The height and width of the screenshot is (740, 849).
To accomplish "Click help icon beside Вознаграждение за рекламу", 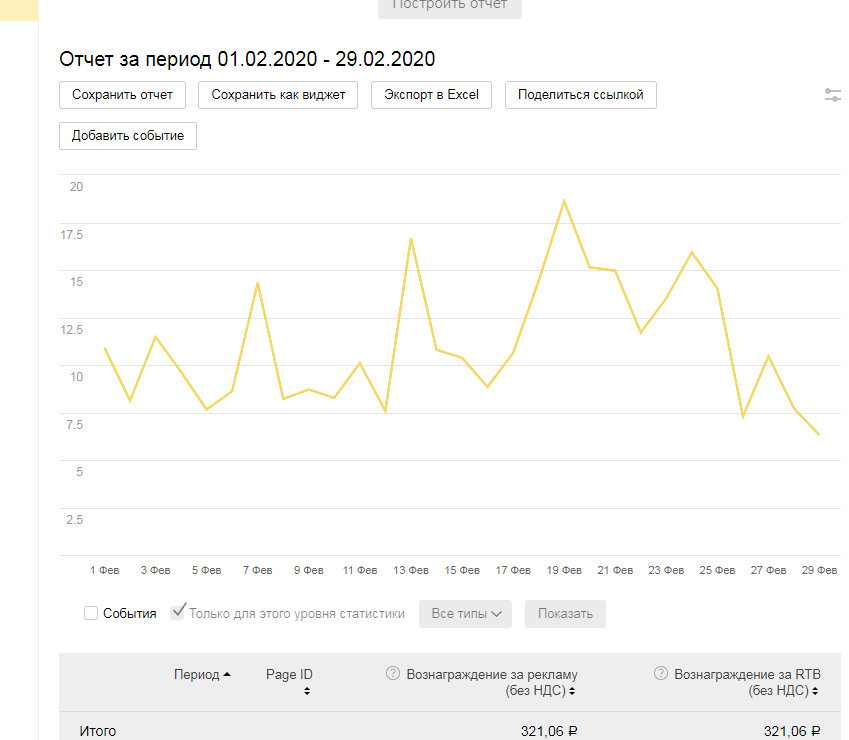I will pyautogui.click(x=393, y=674).
